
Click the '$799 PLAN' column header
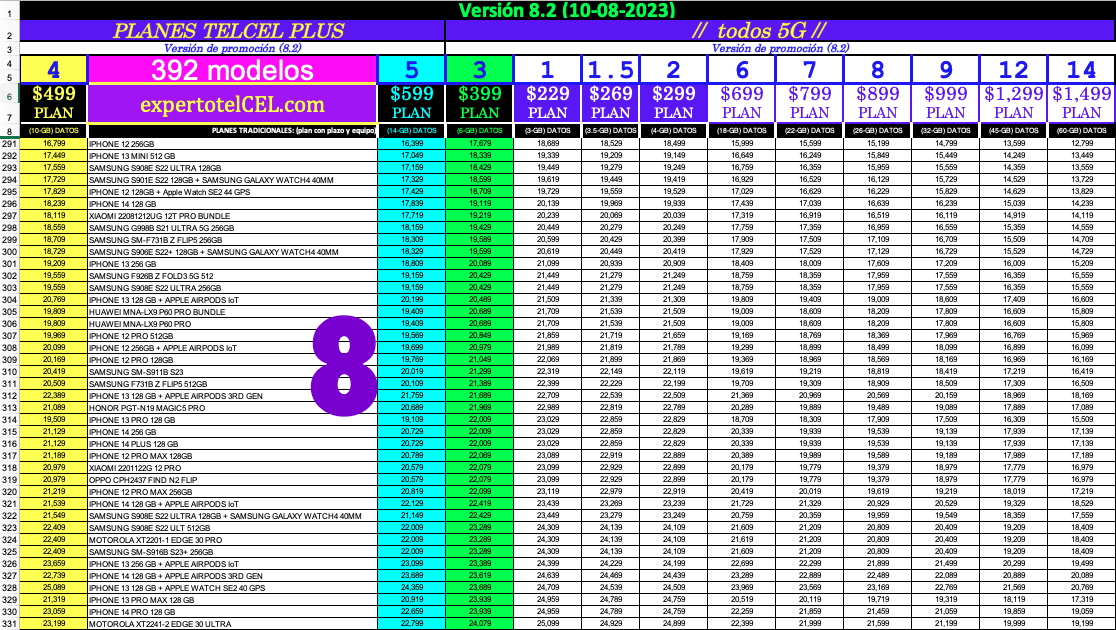(x=809, y=104)
